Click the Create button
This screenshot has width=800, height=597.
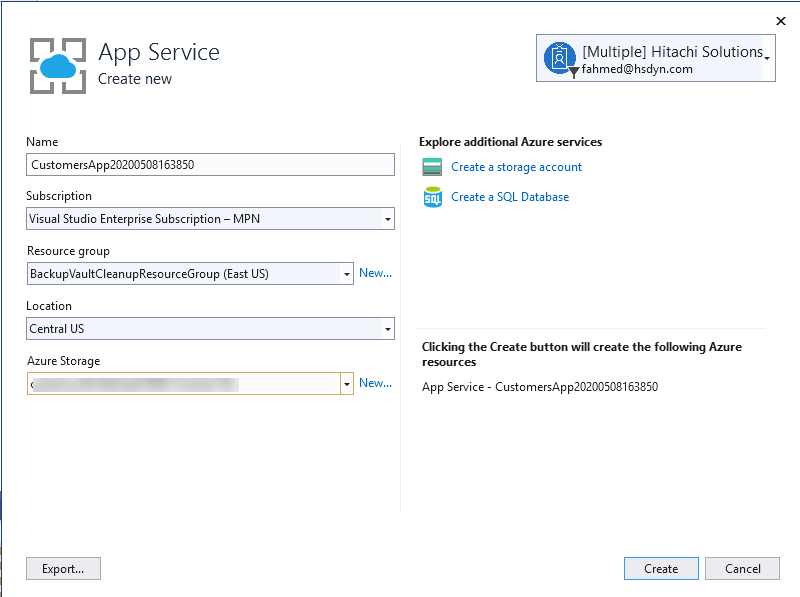coord(661,568)
